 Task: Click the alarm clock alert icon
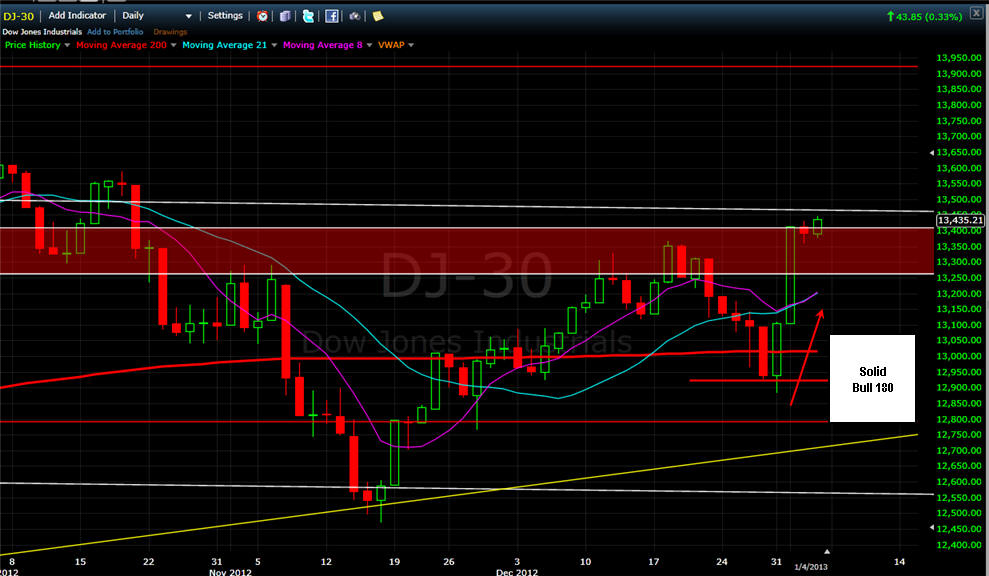(x=262, y=16)
